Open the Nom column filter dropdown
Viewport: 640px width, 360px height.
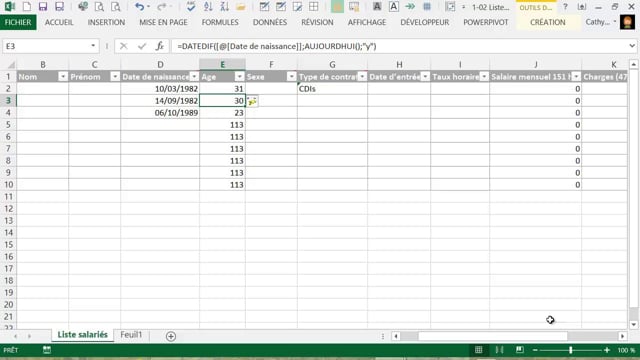pyautogui.click(x=63, y=77)
